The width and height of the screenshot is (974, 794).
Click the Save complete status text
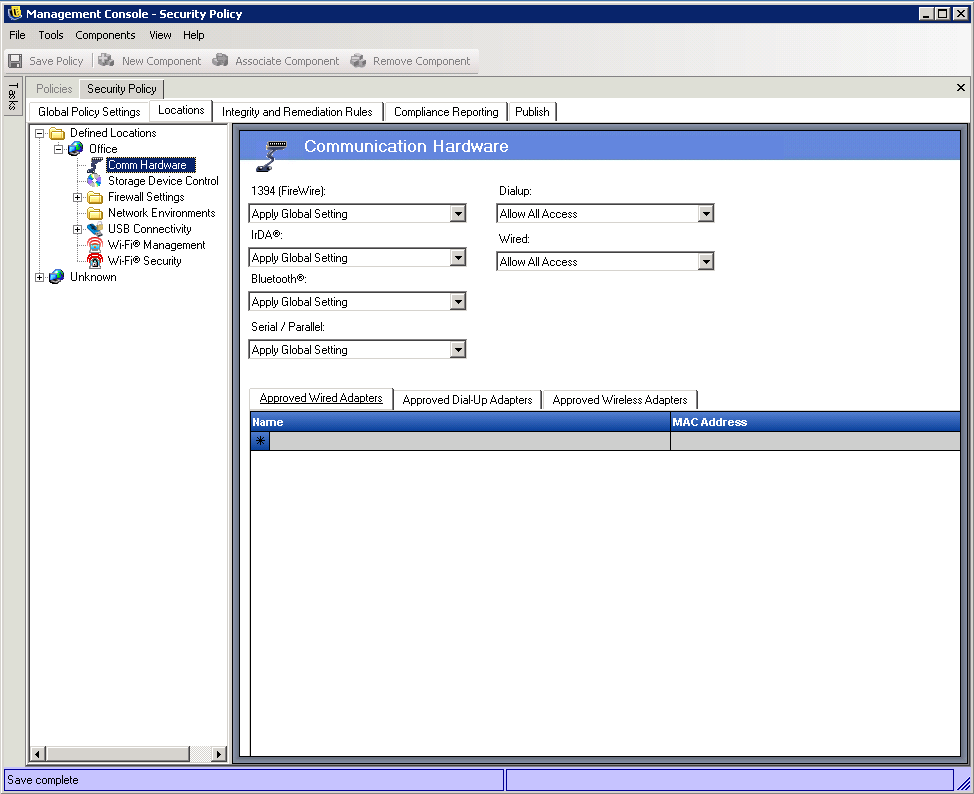click(43, 780)
